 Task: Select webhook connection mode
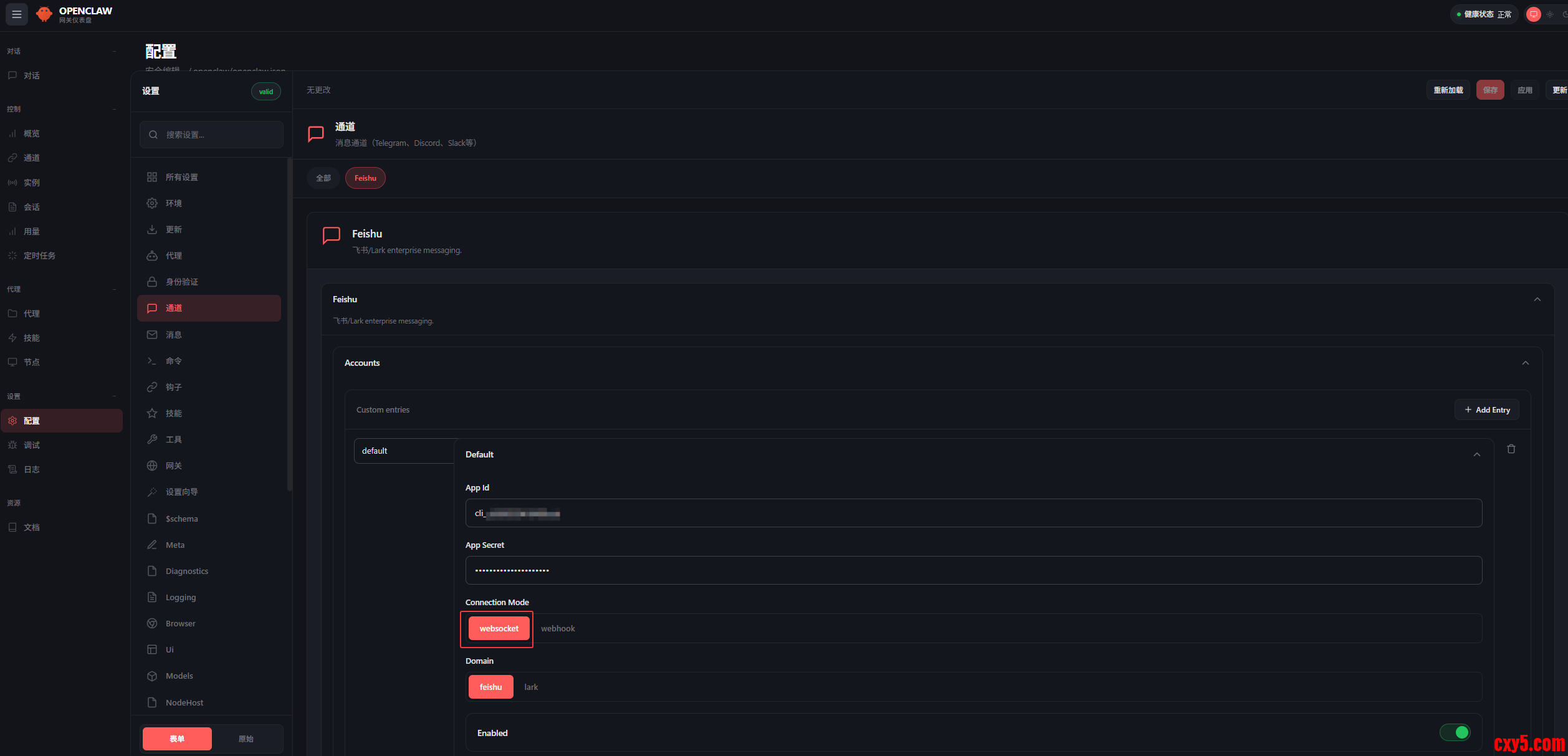tap(558, 628)
